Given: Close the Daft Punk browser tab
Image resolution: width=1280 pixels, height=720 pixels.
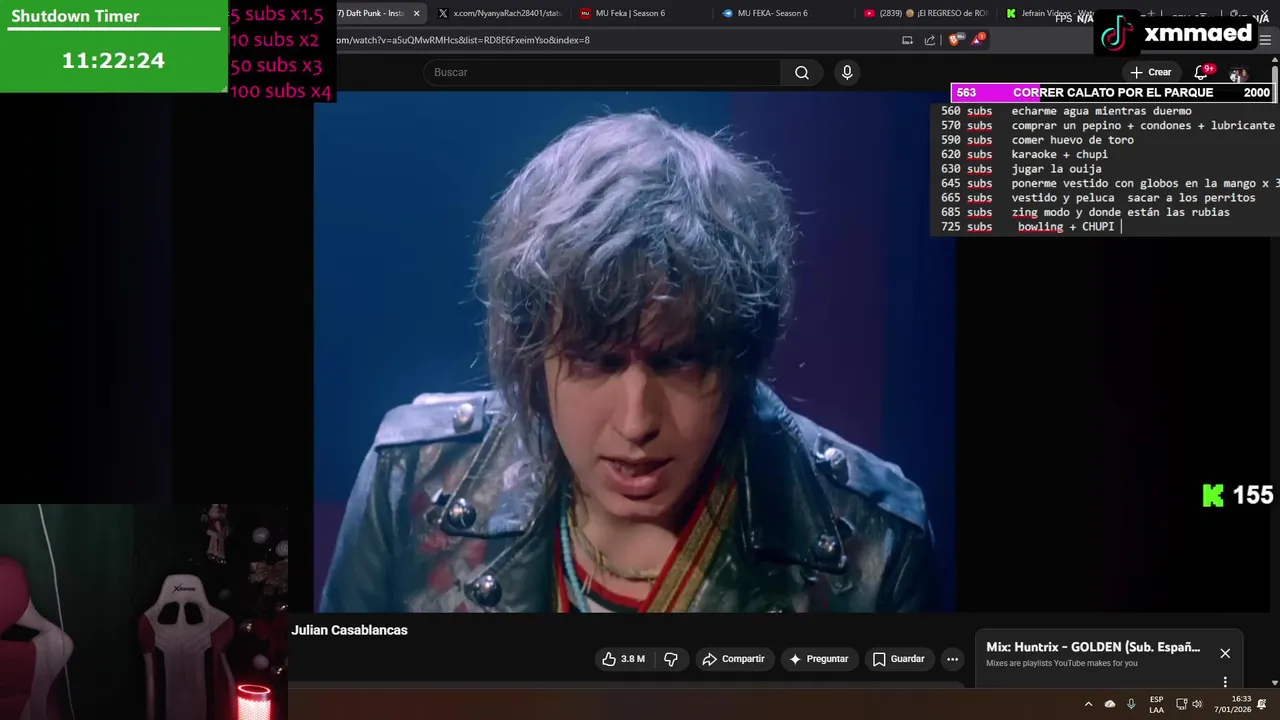Looking at the screenshot, I should pos(417,13).
